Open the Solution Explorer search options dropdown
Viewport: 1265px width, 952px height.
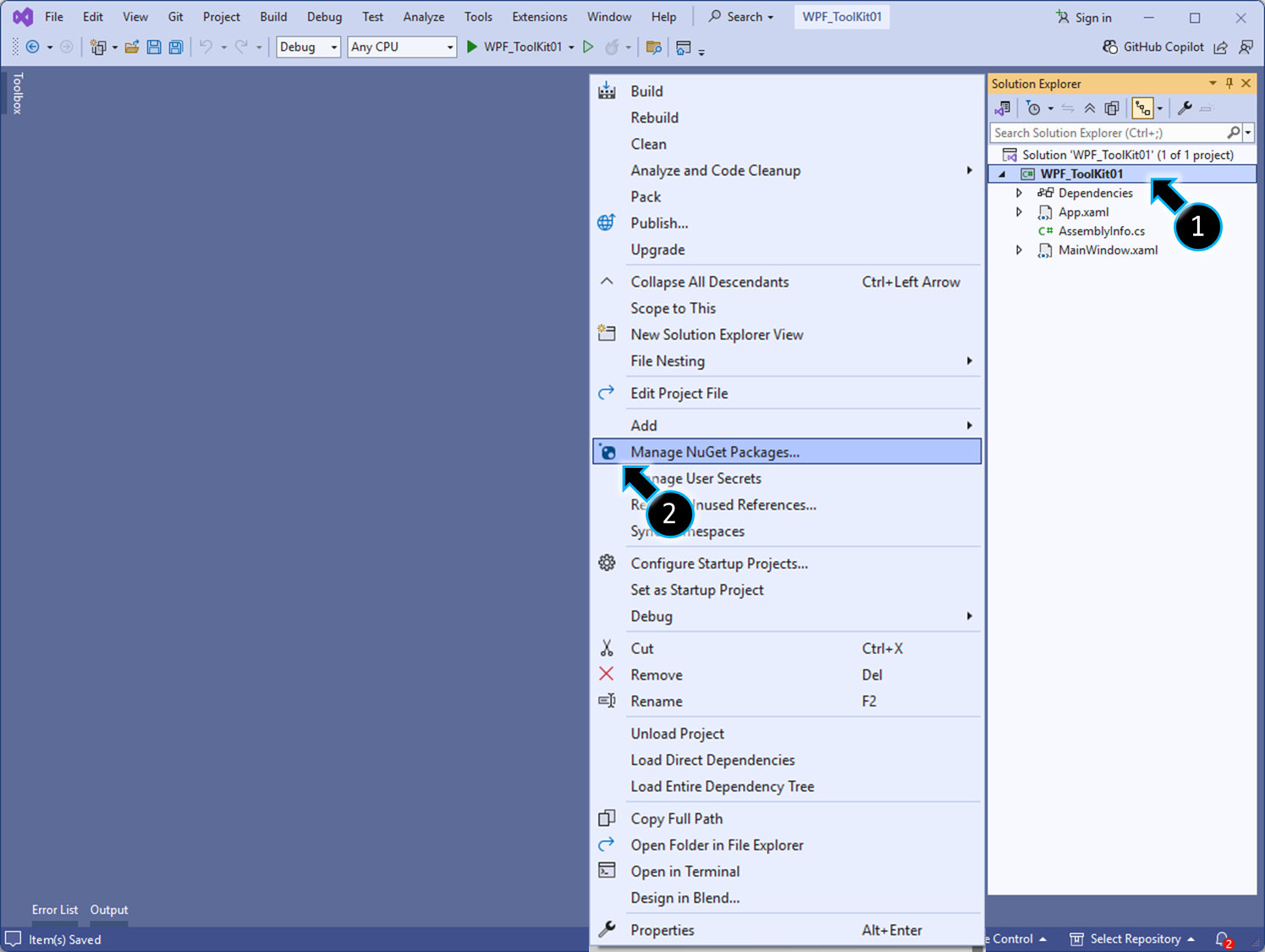1248,133
